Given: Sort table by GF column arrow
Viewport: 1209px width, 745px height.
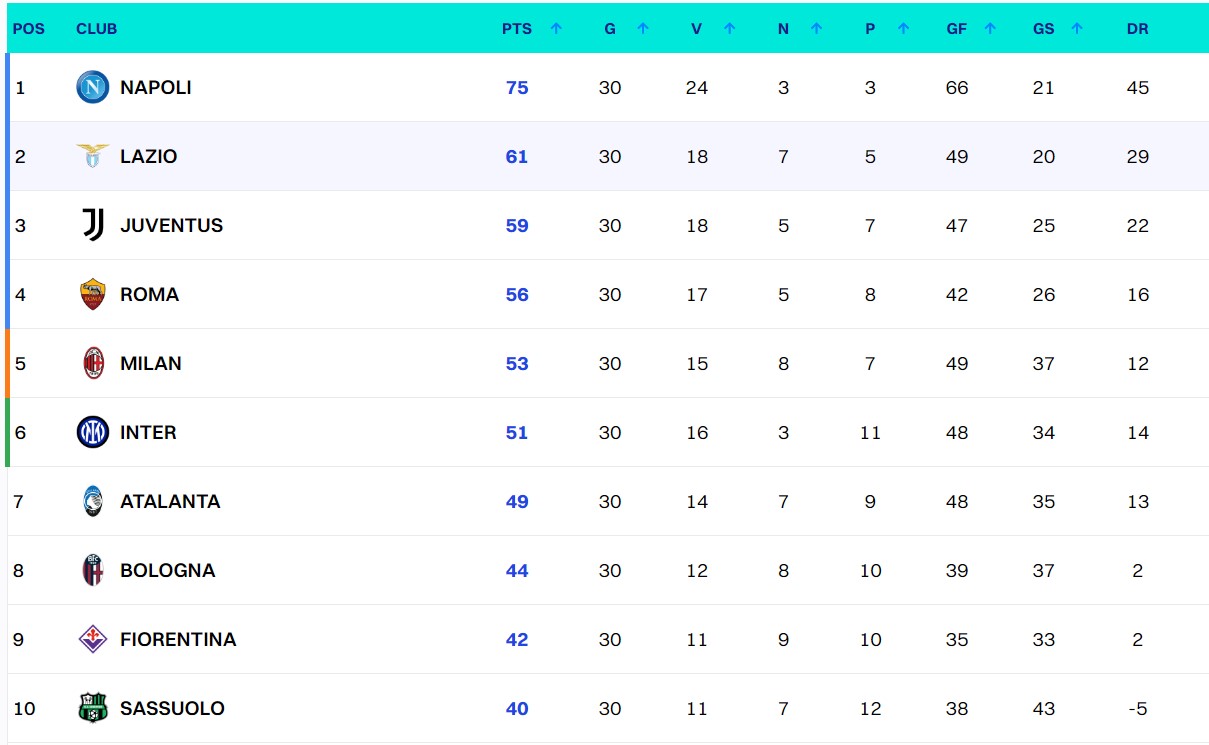Looking at the screenshot, I should point(990,29).
